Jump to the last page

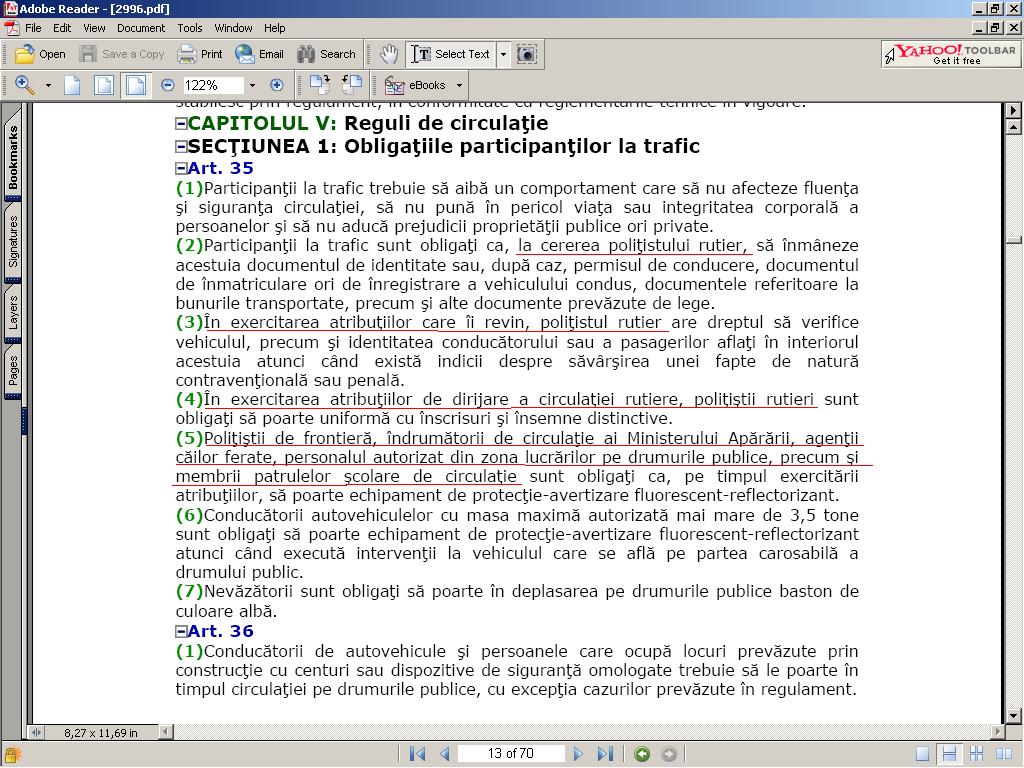[605, 754]
